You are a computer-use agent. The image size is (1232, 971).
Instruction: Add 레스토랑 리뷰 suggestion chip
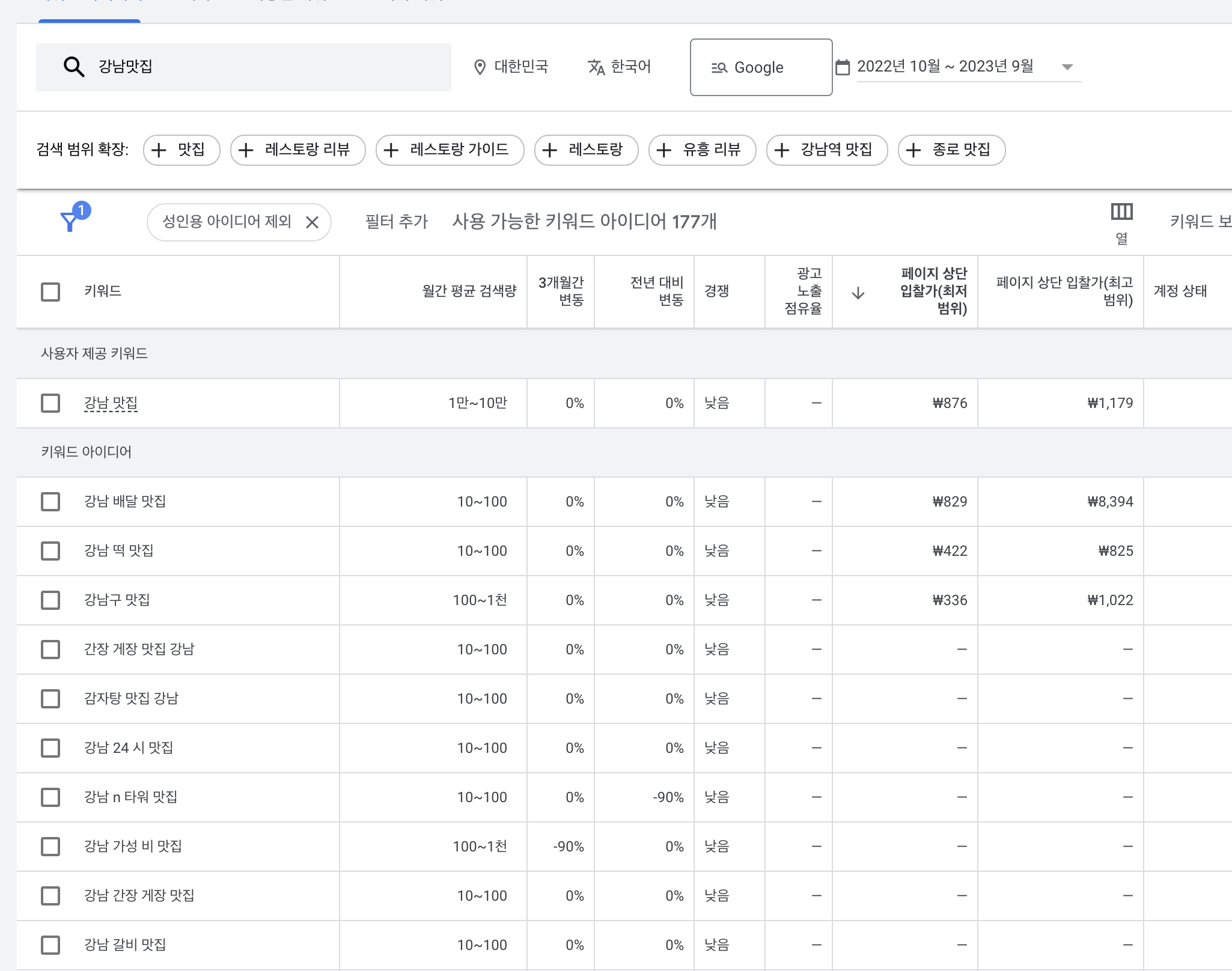(297, 150)
